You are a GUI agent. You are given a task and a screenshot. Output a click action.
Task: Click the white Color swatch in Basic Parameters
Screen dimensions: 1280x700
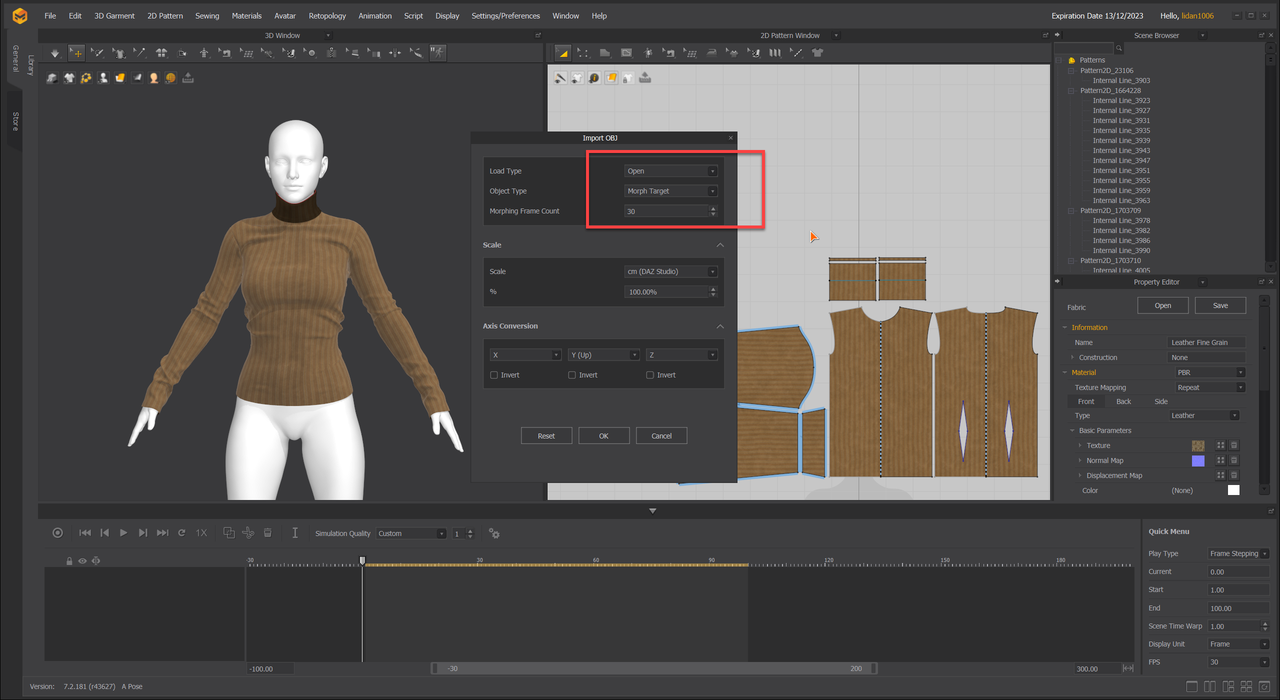pos(1233,490)
